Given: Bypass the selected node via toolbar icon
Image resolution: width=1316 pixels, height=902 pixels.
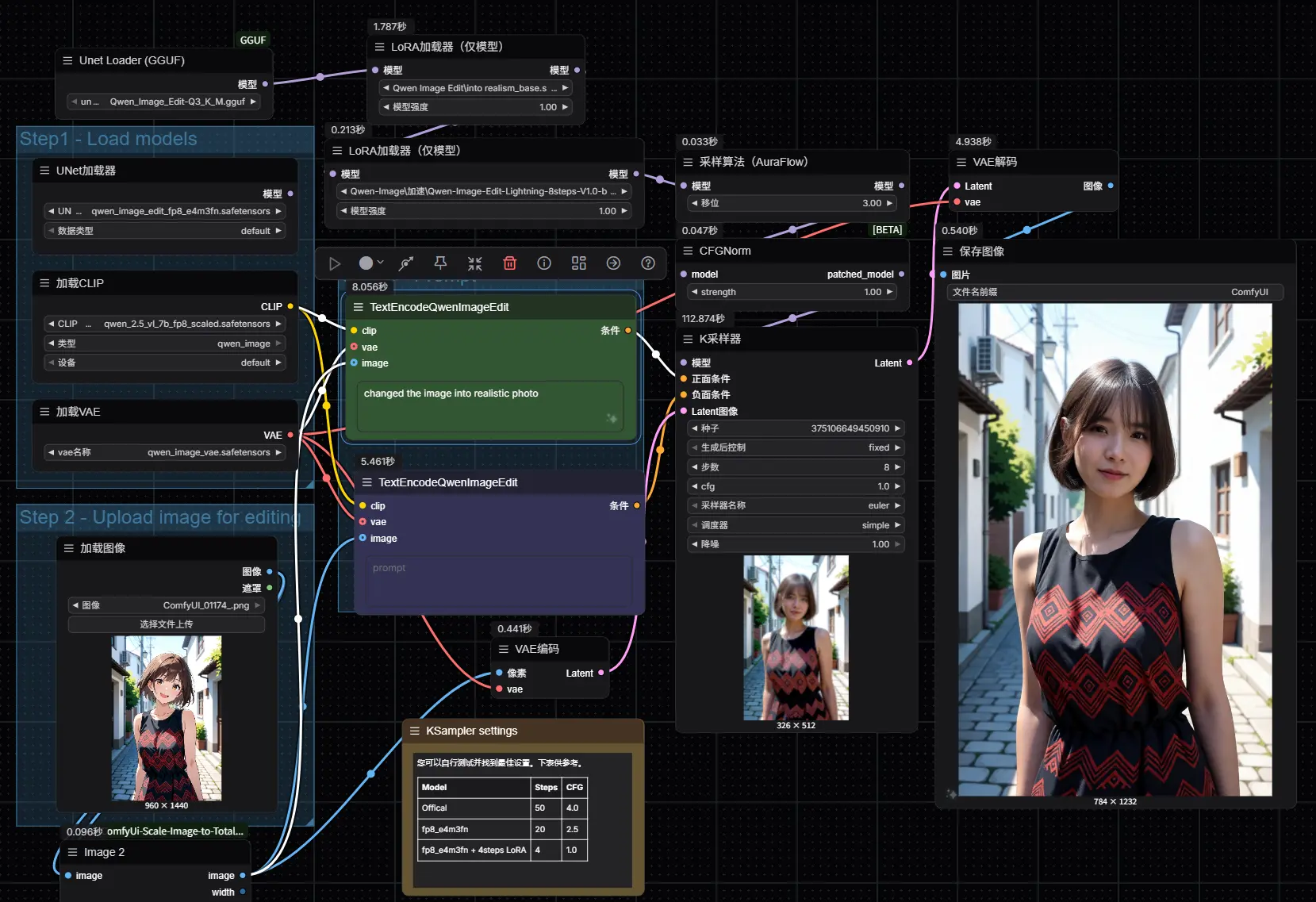Looking at the screenshot, I should [406, 263].
